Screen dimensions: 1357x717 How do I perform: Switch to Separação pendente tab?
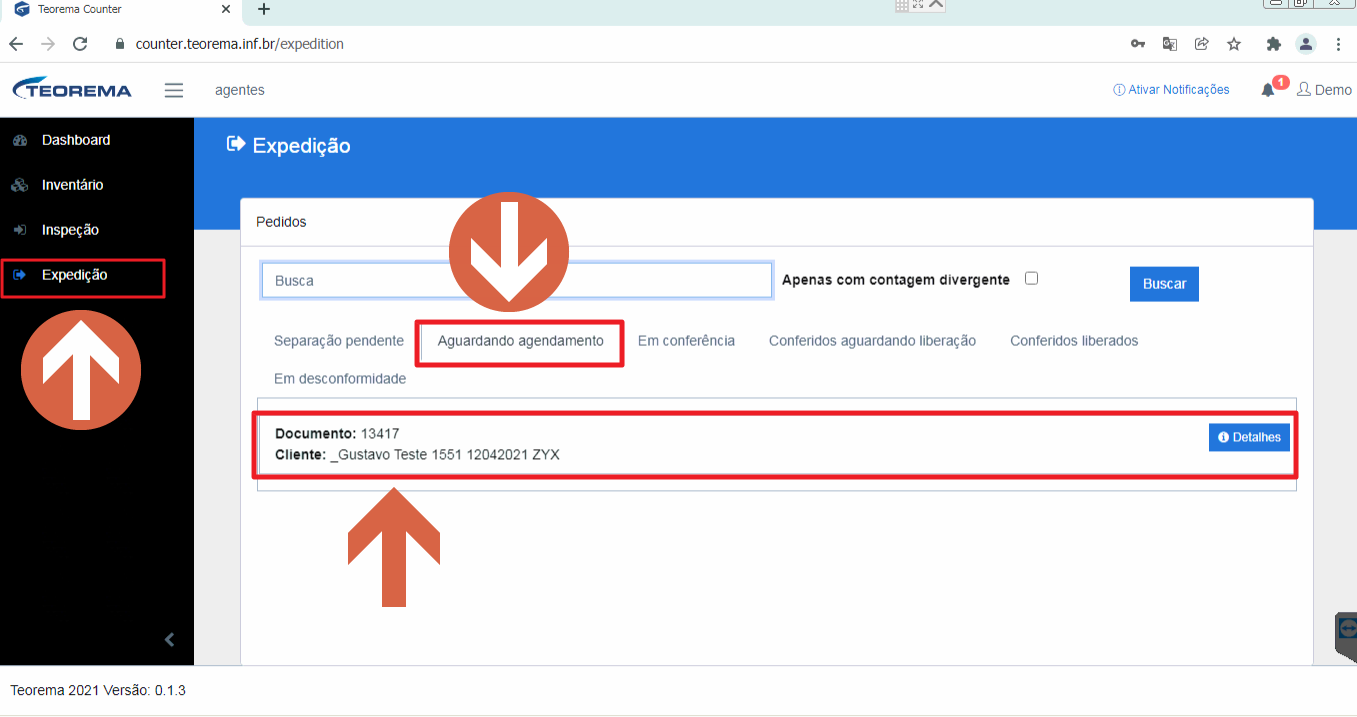tap(339, 341)
